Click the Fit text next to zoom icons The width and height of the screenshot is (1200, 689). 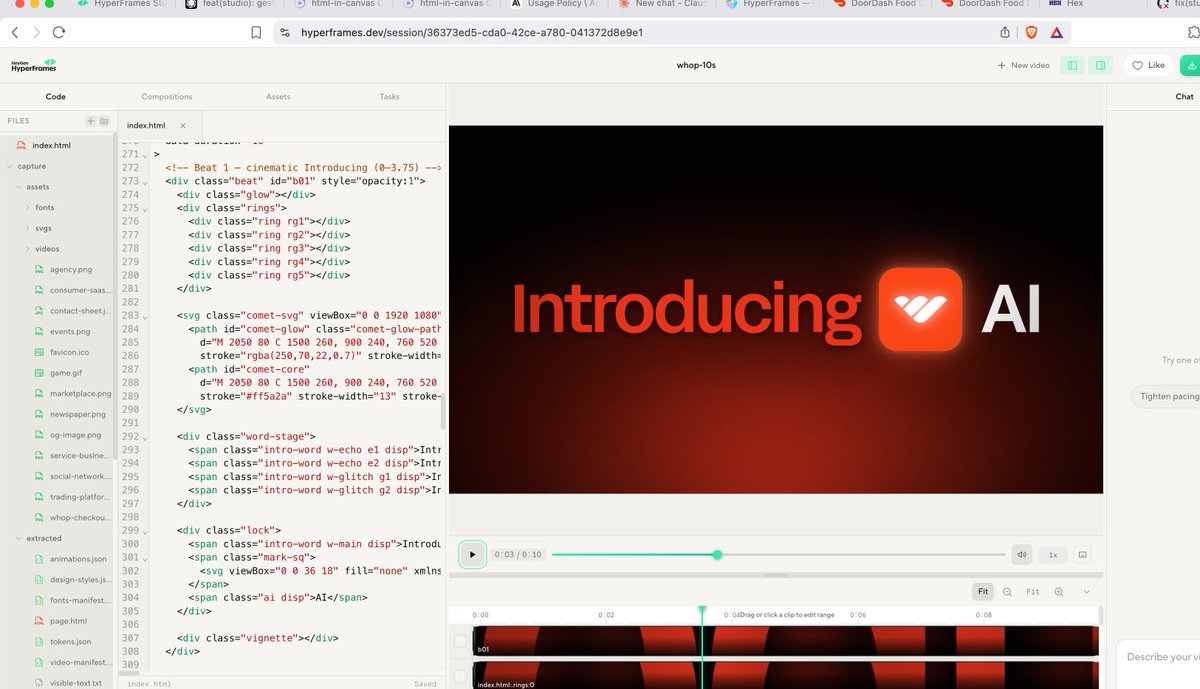click(1032, 592)
